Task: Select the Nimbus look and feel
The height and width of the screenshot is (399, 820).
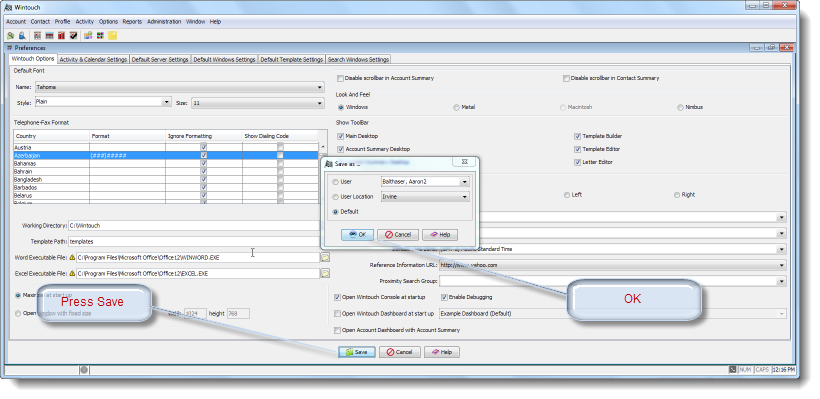Action: coord(680,107)
